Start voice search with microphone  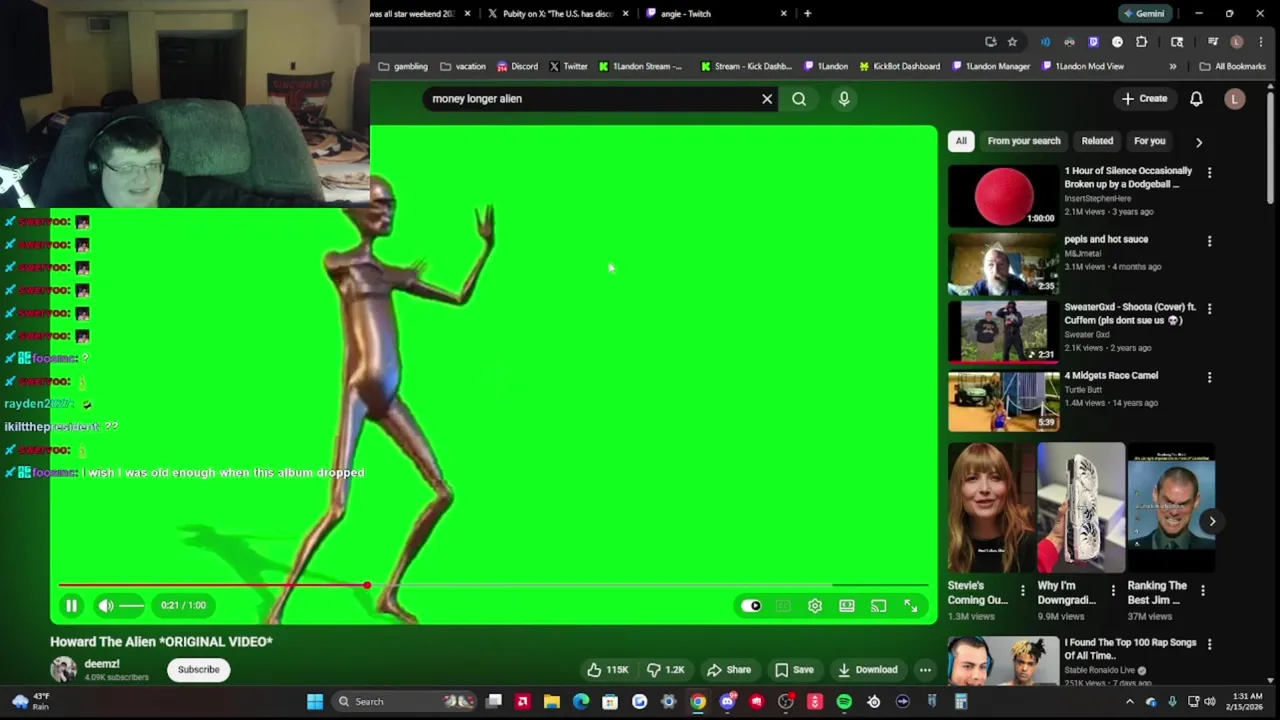coord(844,99)
